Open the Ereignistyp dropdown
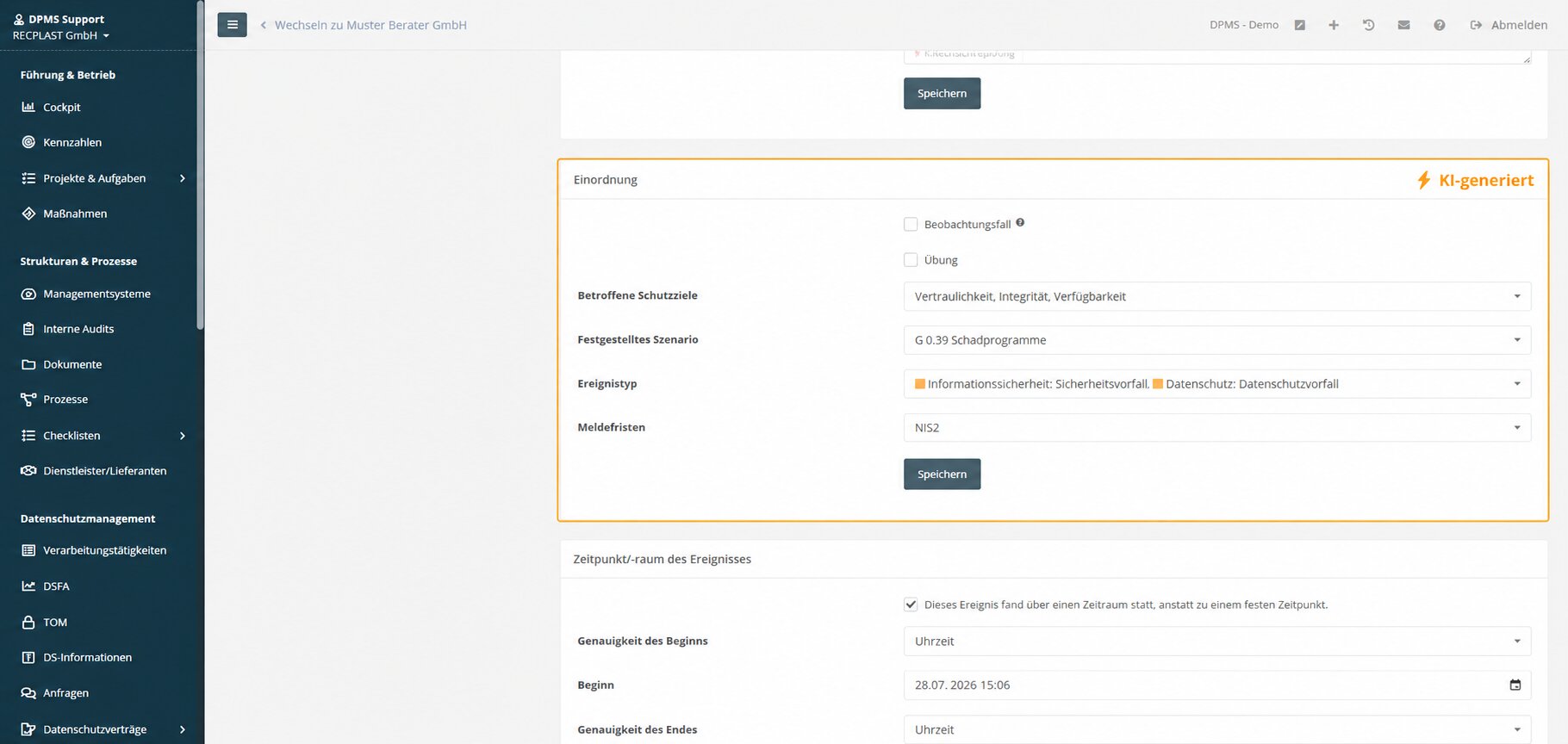 pos(1217,384)
